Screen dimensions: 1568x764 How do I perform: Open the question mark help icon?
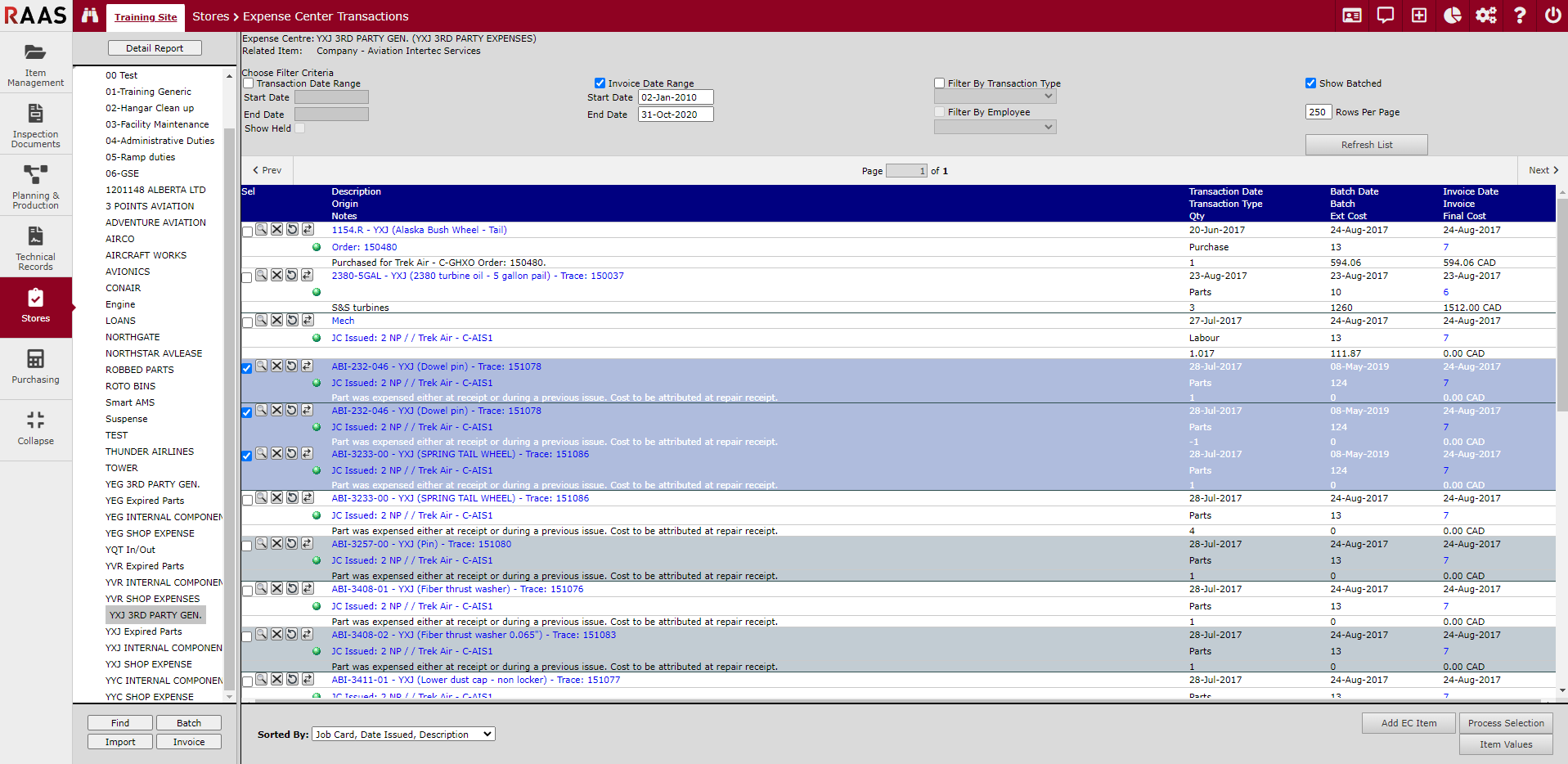(1520, 16)
